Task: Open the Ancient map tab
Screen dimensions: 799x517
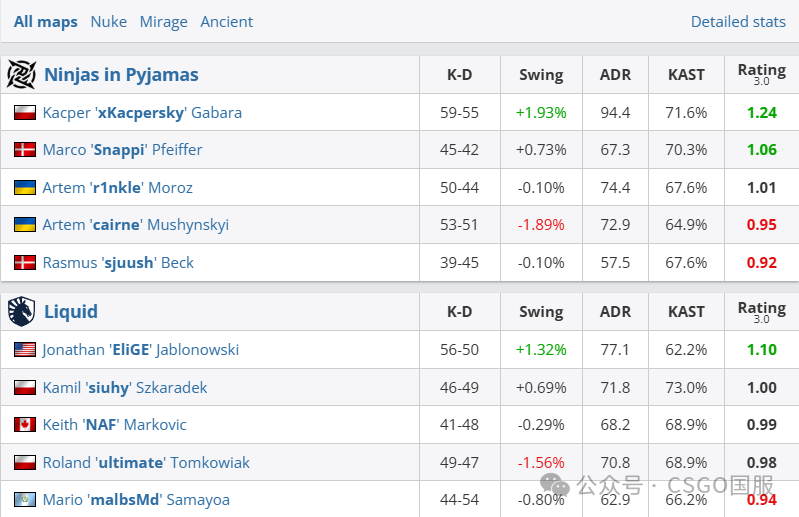Action: click(x=226, y=22)
